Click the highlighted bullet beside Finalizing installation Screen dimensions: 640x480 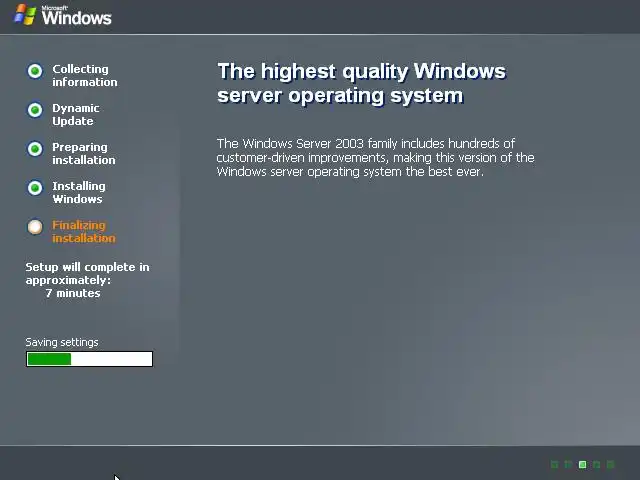[35, 227]
